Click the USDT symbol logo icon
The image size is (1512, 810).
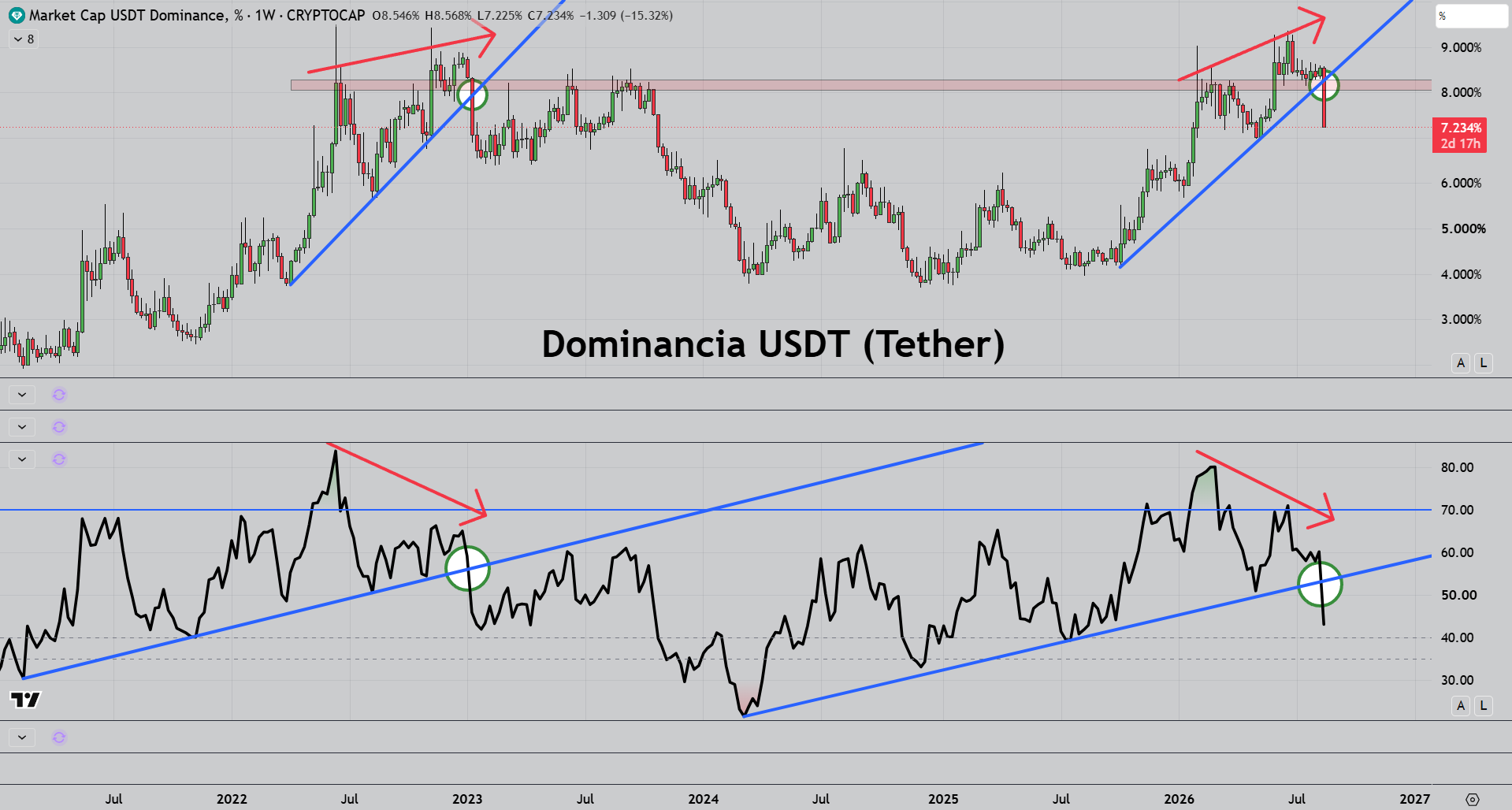pos(17,16)
